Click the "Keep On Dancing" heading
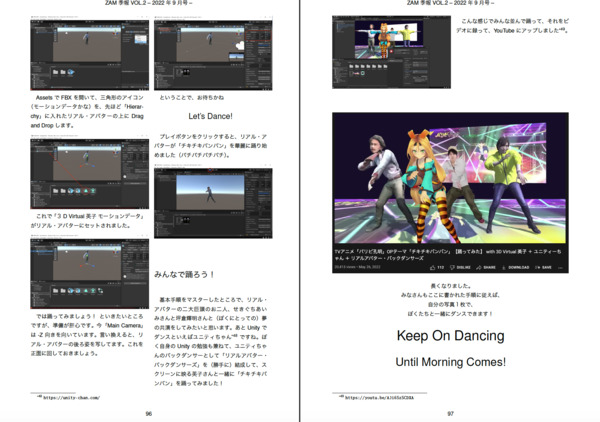This screenshot has height=422, width=600. pos(450,336)
